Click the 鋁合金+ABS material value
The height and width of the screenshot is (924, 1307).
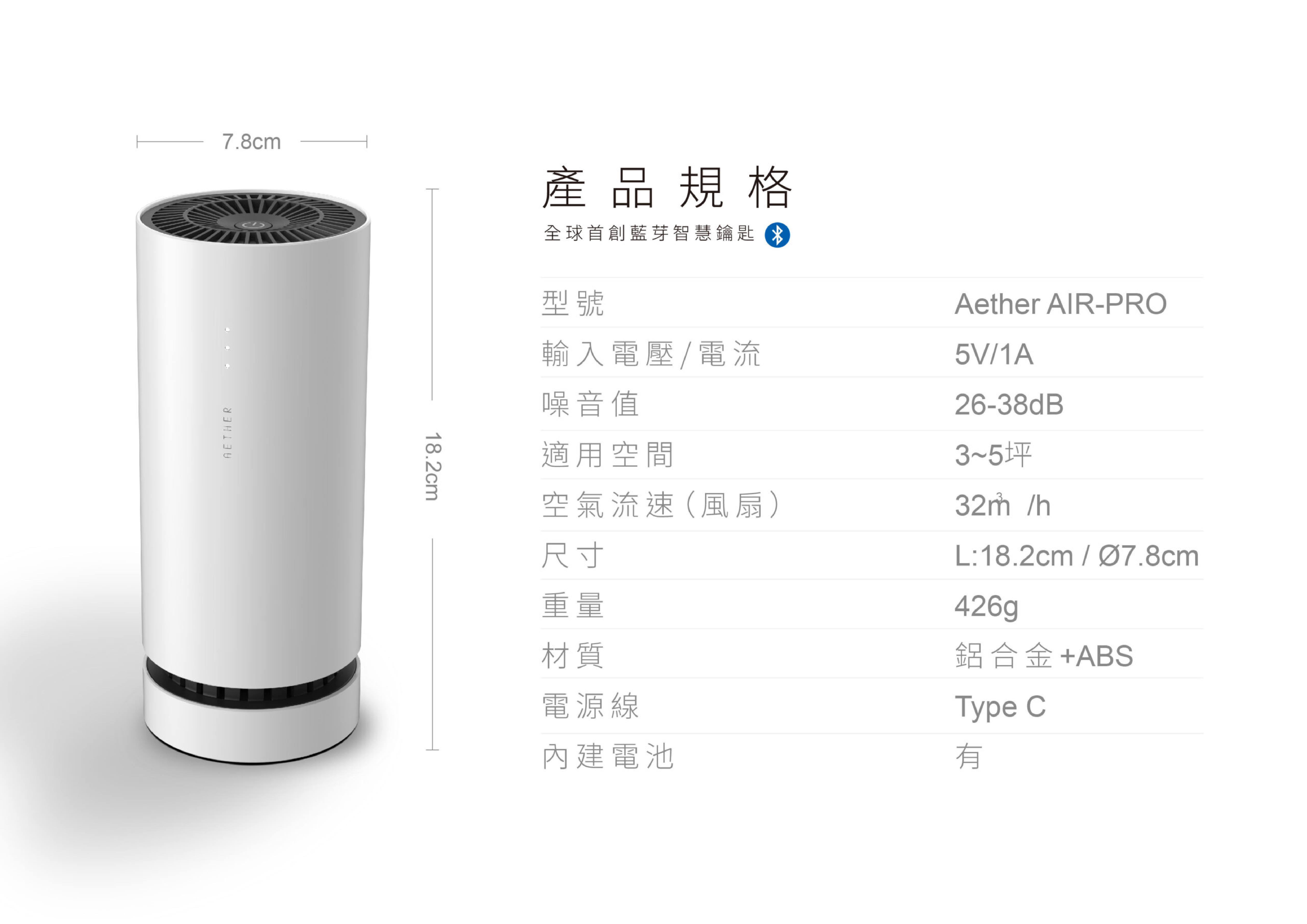coord(1044,656)
